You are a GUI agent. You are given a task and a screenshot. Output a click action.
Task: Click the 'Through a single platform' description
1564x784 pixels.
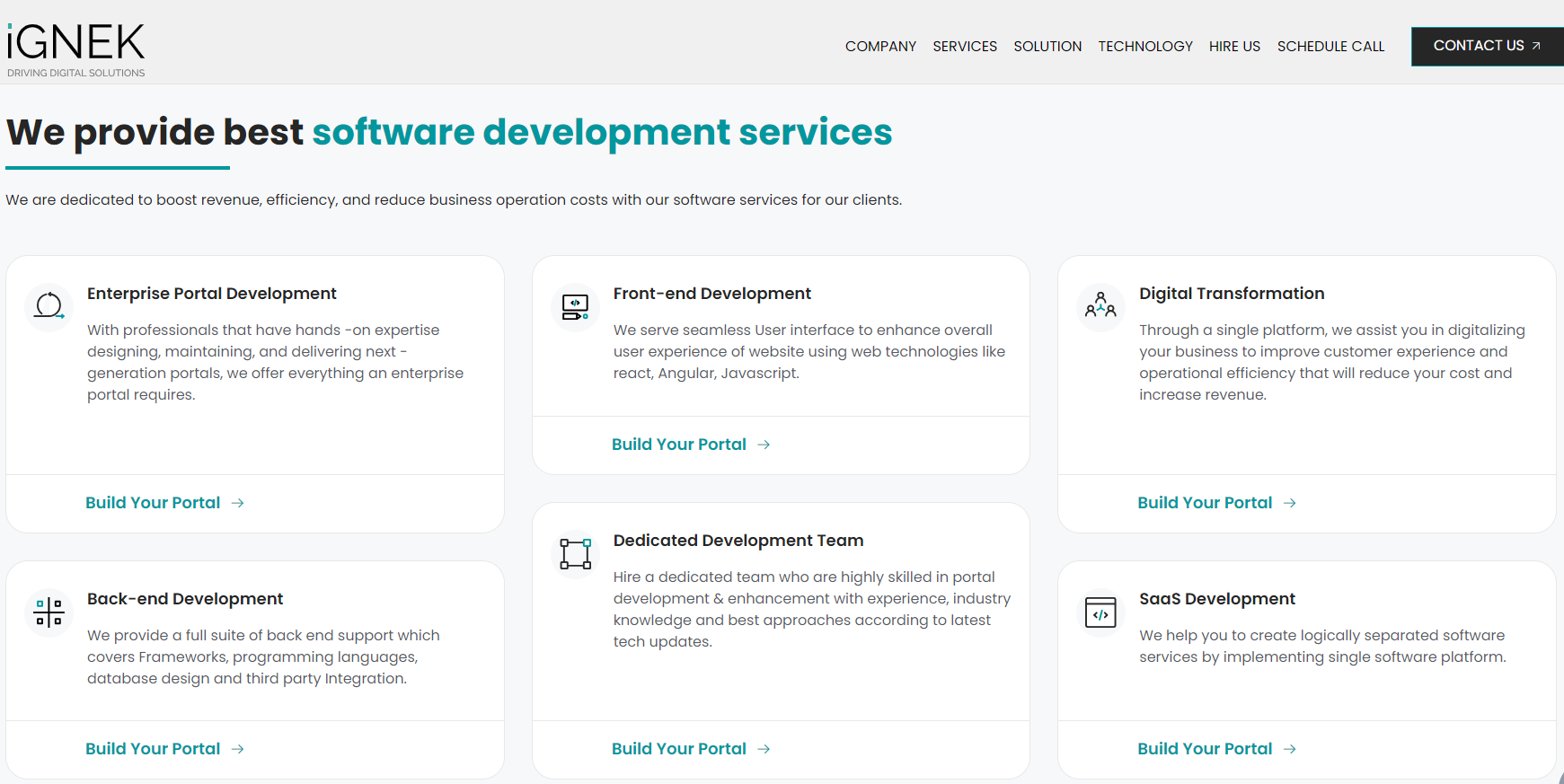[x=1332, y=362]
